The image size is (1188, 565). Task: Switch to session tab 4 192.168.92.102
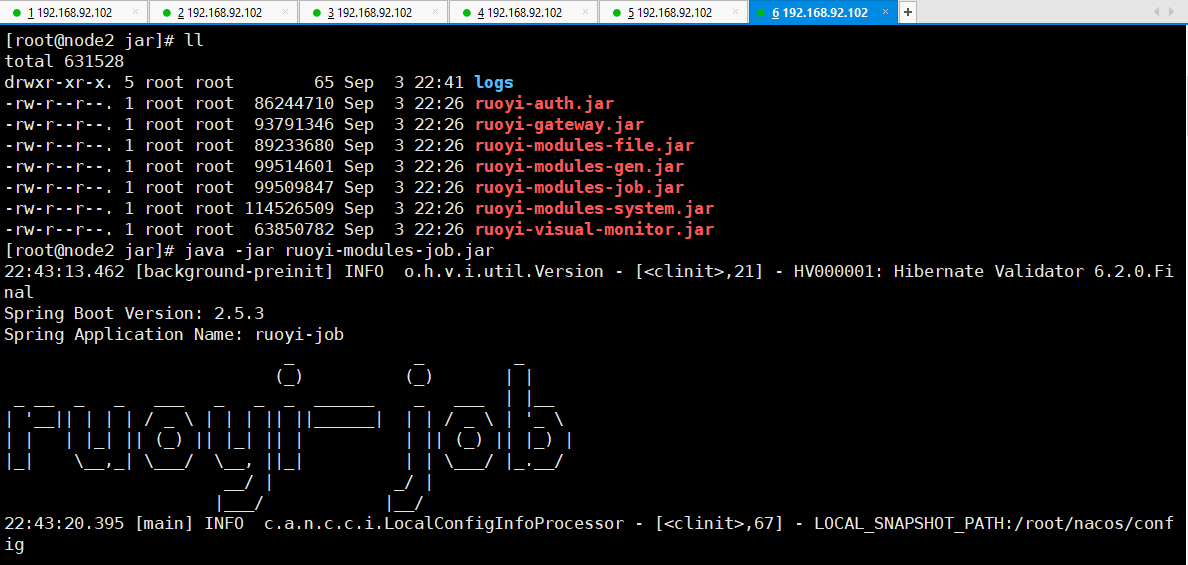[524, 12]
